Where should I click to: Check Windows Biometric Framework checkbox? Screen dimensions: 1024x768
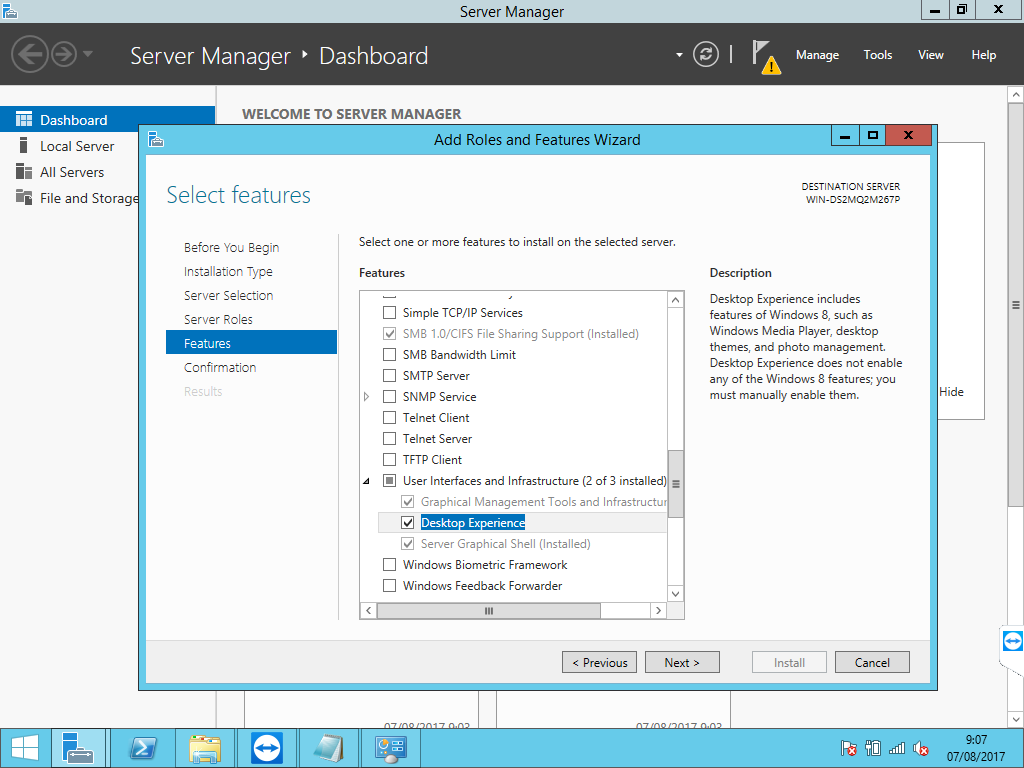coord(389,564)
